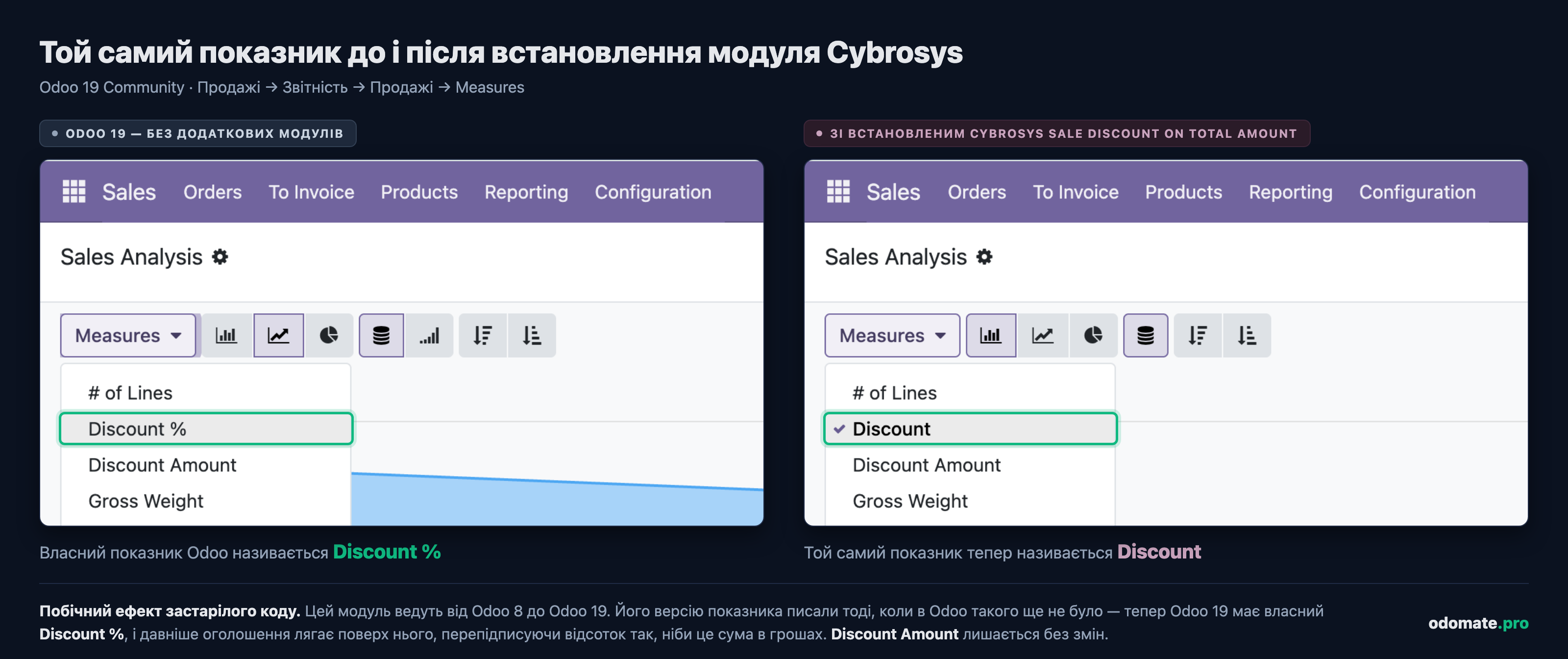Click the green 'Discount %' caption text
The height and width of the screenshot is (659, 1568).
point(387,552)
